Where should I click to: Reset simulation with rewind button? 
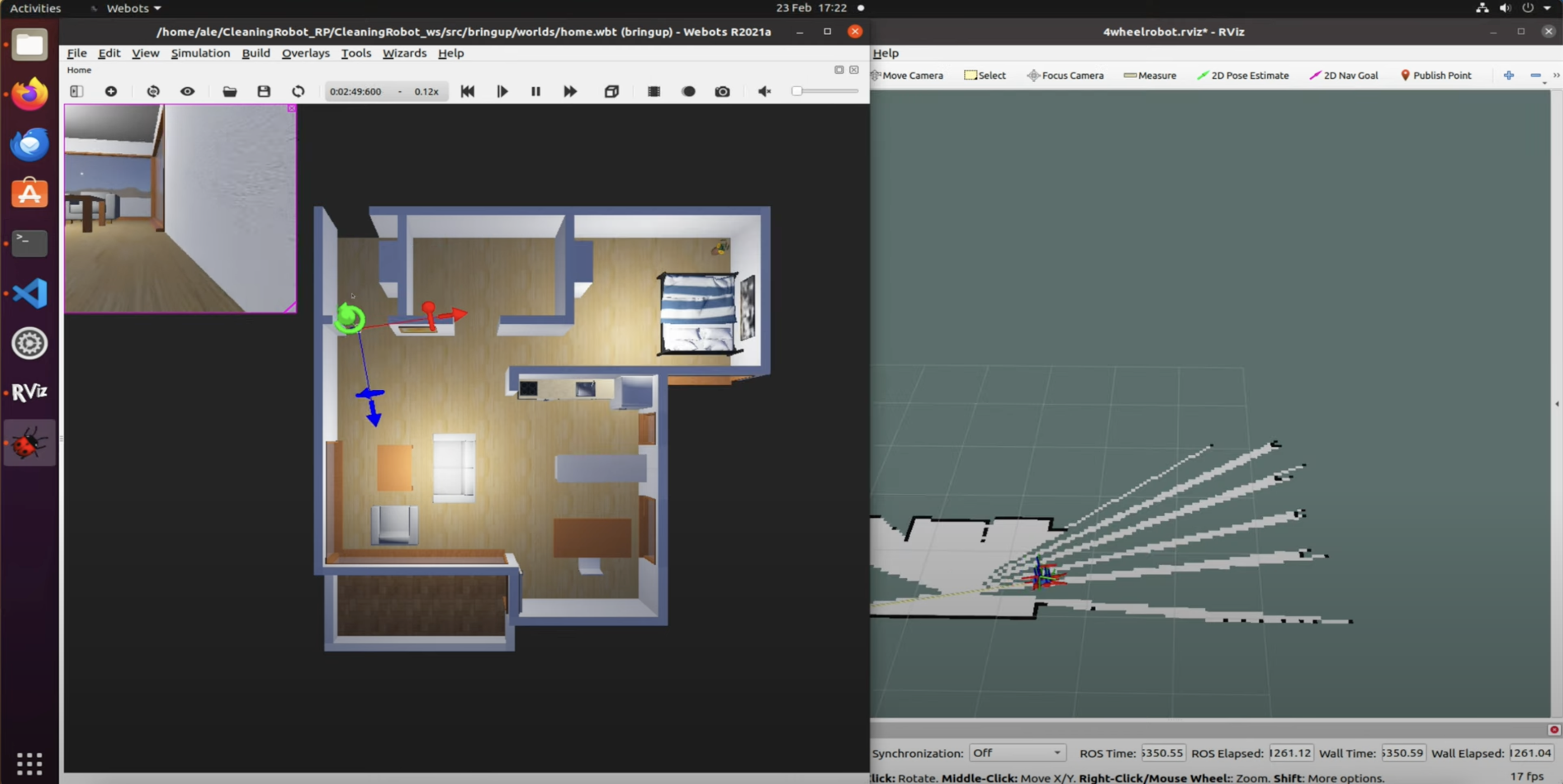point(467,91)
